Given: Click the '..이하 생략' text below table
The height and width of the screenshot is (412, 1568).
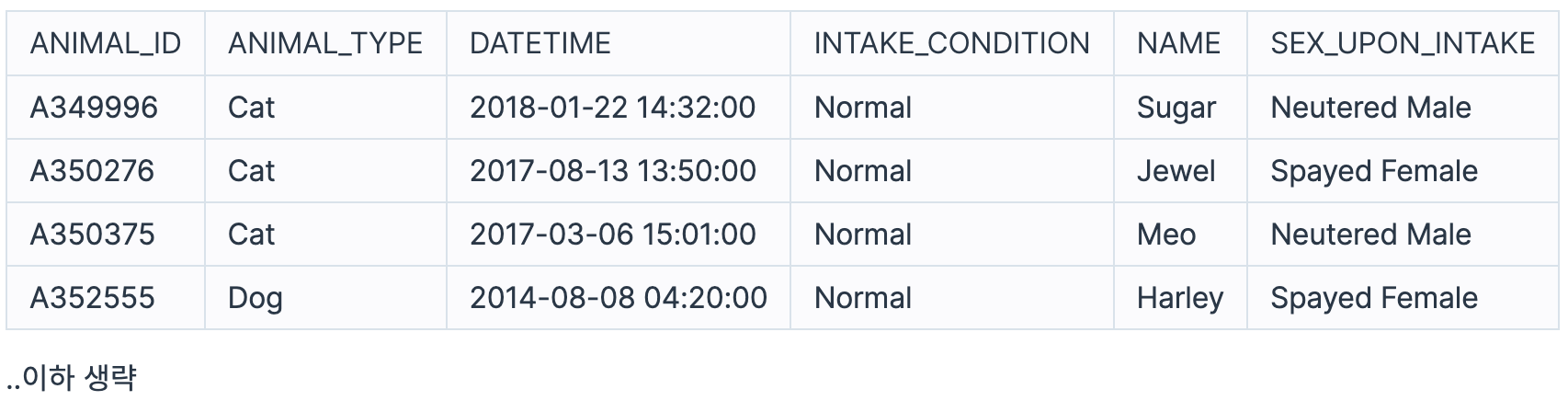Looking at the screenshot, I should click(x=71, y=378).
